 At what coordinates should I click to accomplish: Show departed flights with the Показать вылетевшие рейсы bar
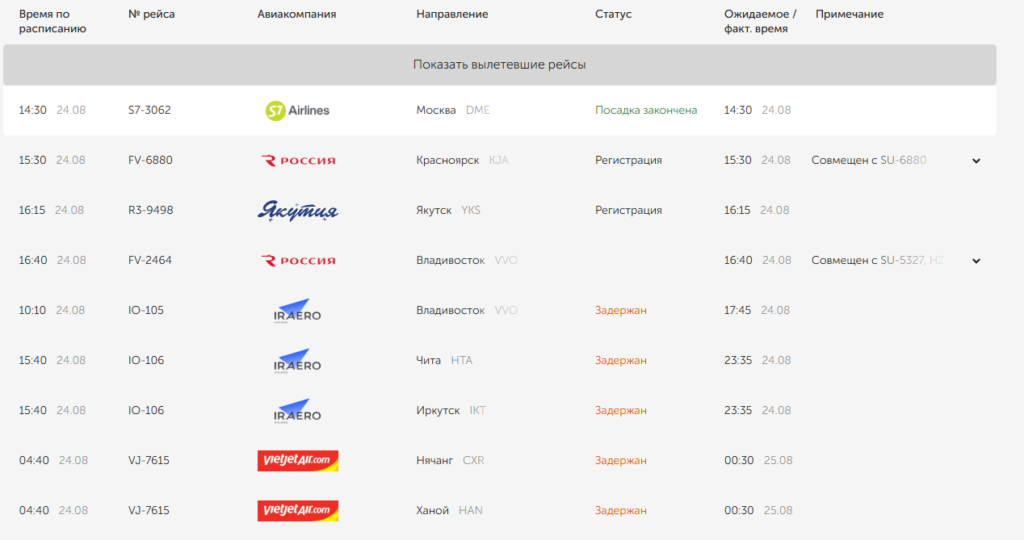500,65
